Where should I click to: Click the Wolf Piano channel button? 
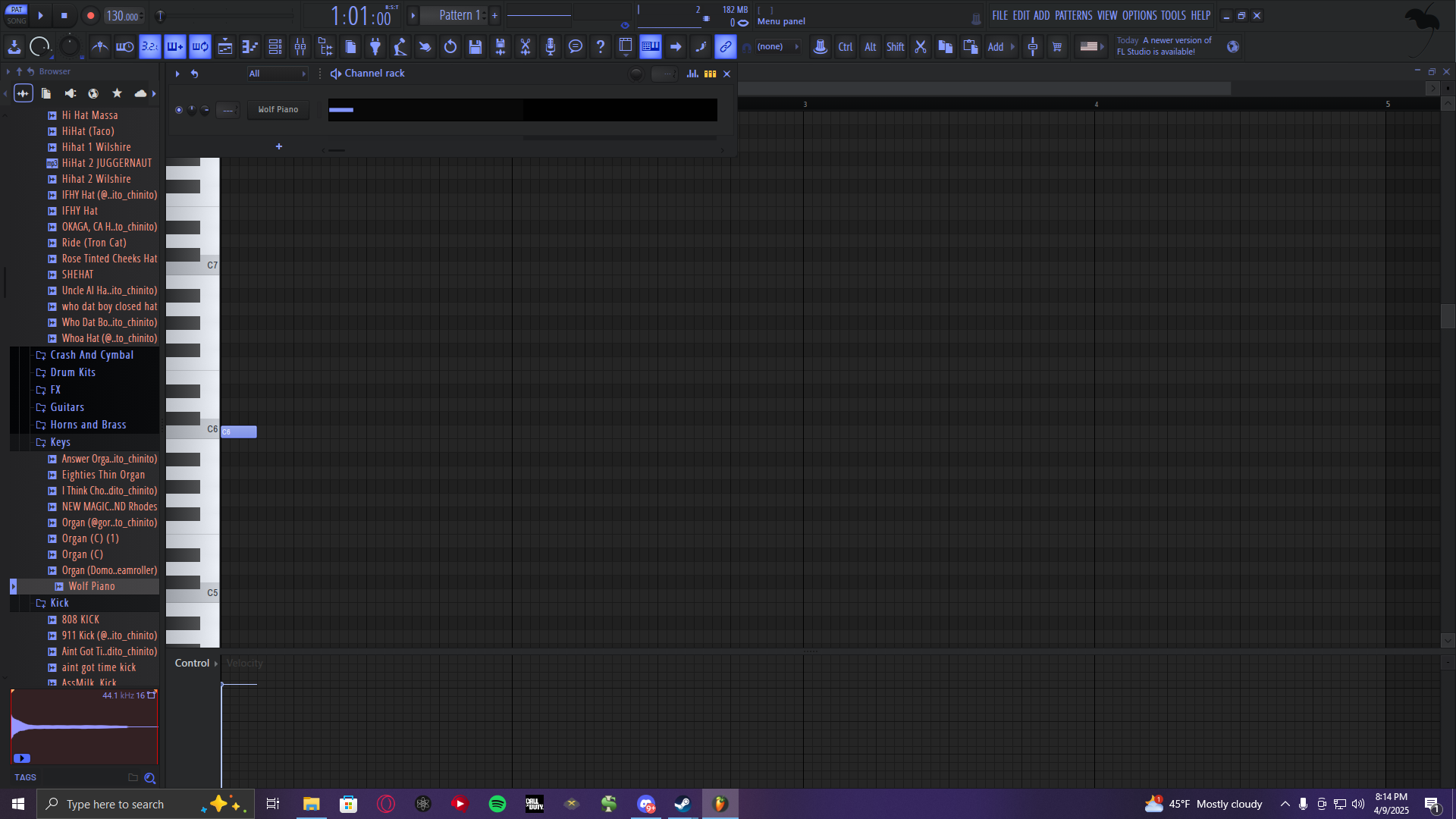tap(278, 110)
